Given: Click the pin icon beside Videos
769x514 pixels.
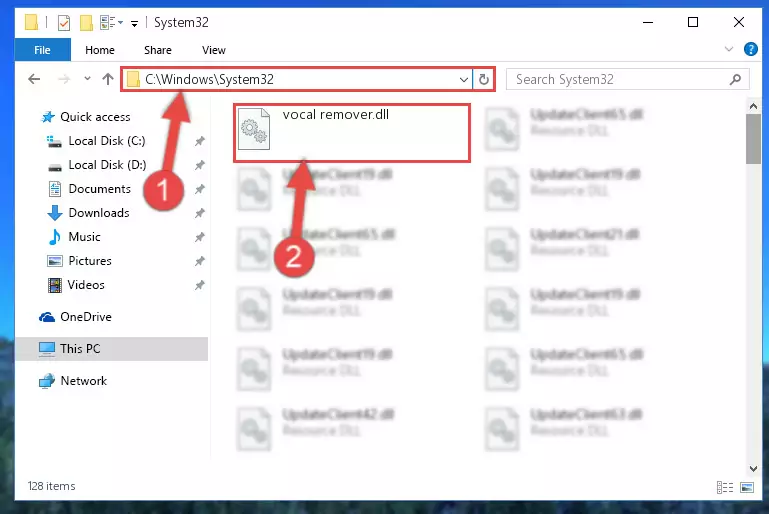Looking at the screenshot, I should pos(200,285).
